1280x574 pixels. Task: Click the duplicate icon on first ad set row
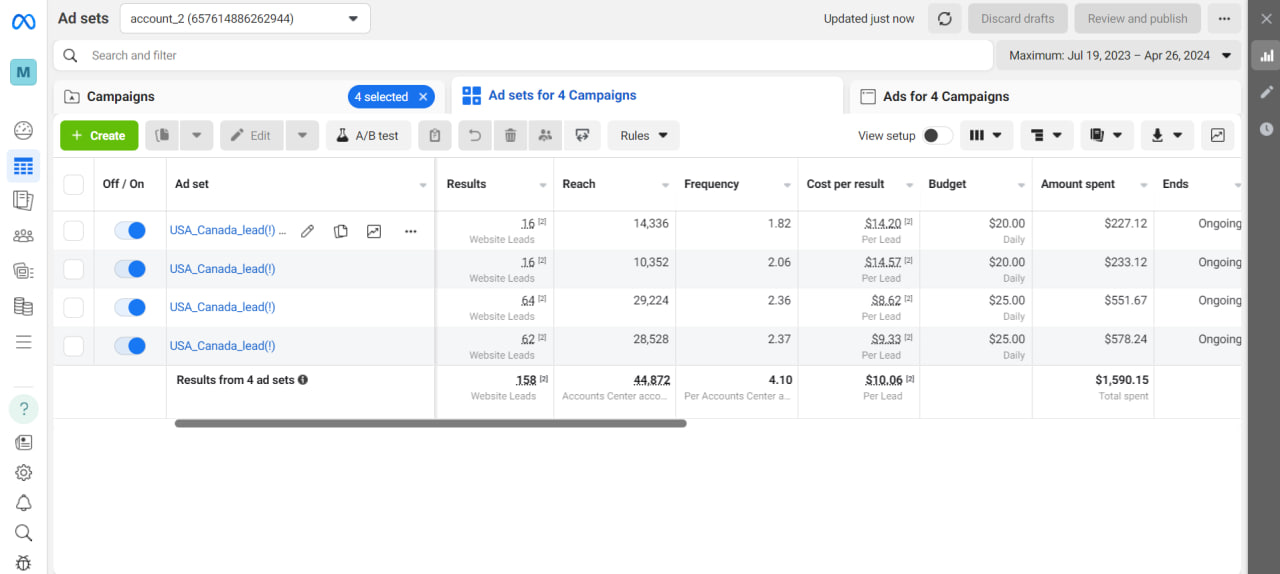pos(341,231)
